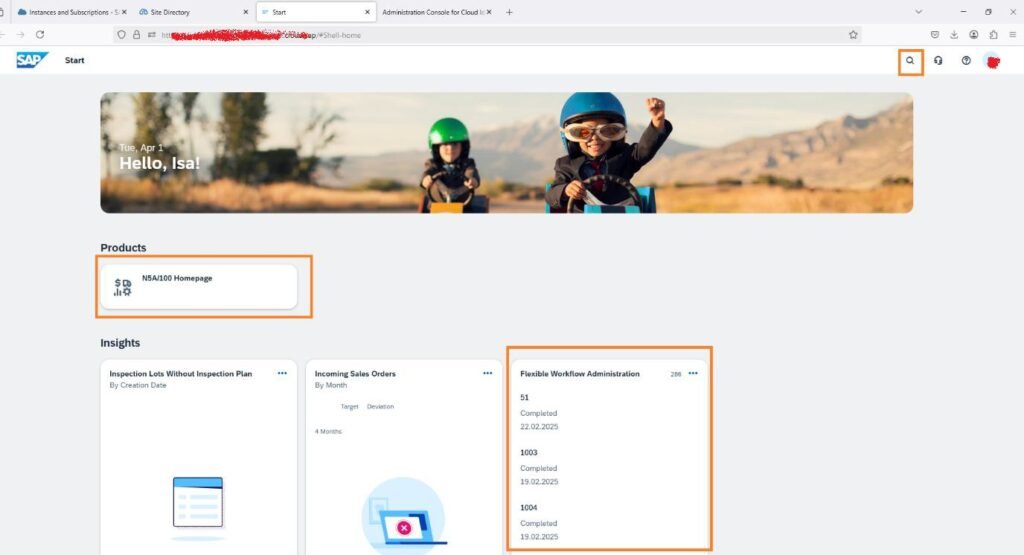
Task: Click the browser address bar
Action: point(500,34)
